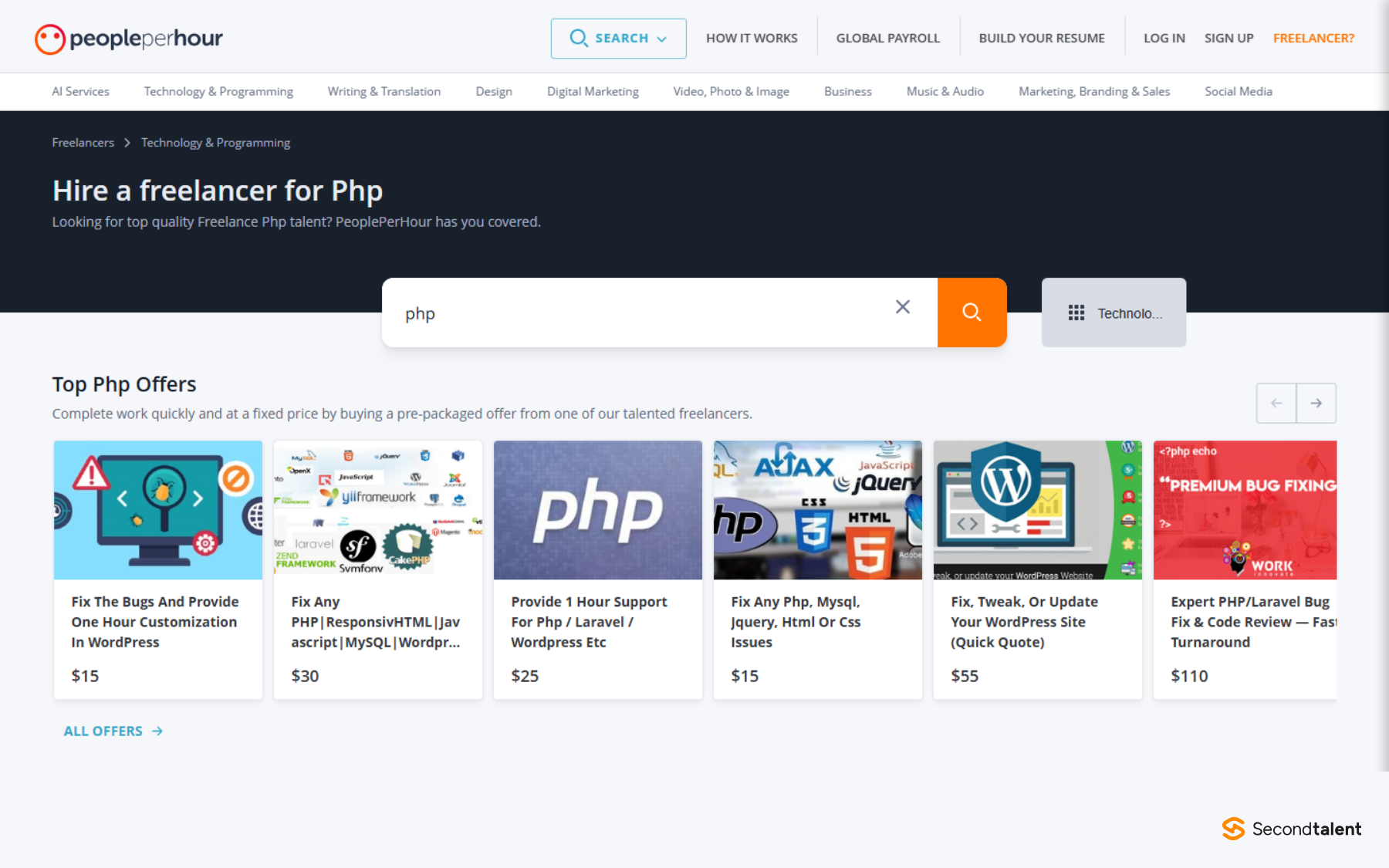1389x868 pixels.
Task: Open 'Fix, Tweak, Or Update' offer title
Action: (x=1024, y=622)
